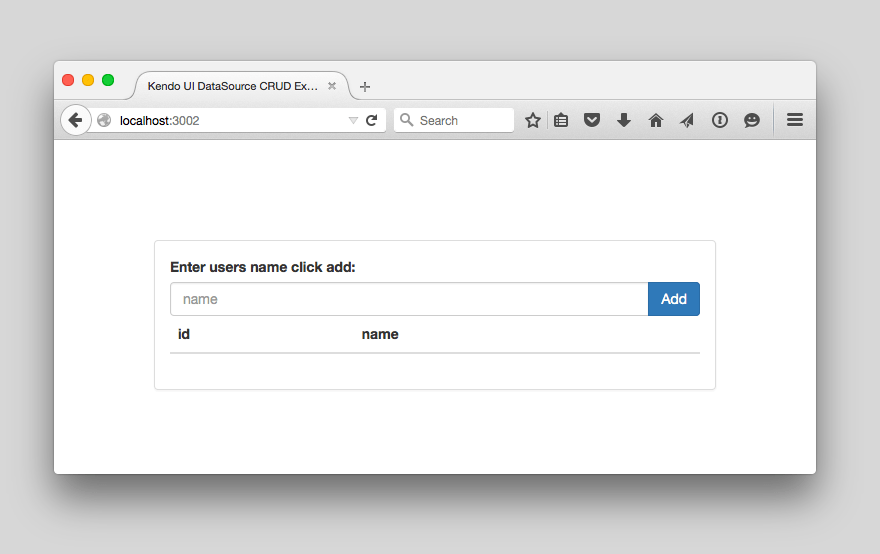880x554 pixels.
Task: Expand the URL history dropdown arrow
Action: 352,121
